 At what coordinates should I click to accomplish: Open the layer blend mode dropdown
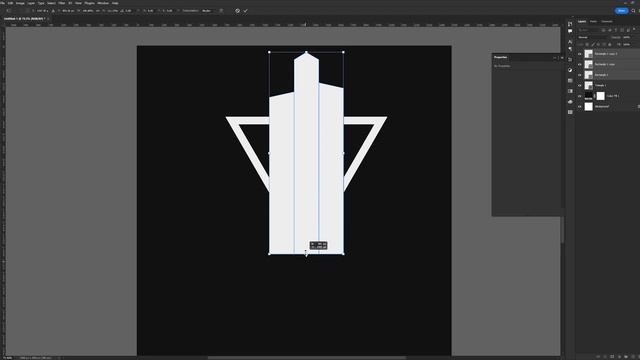tap(592, 37)
